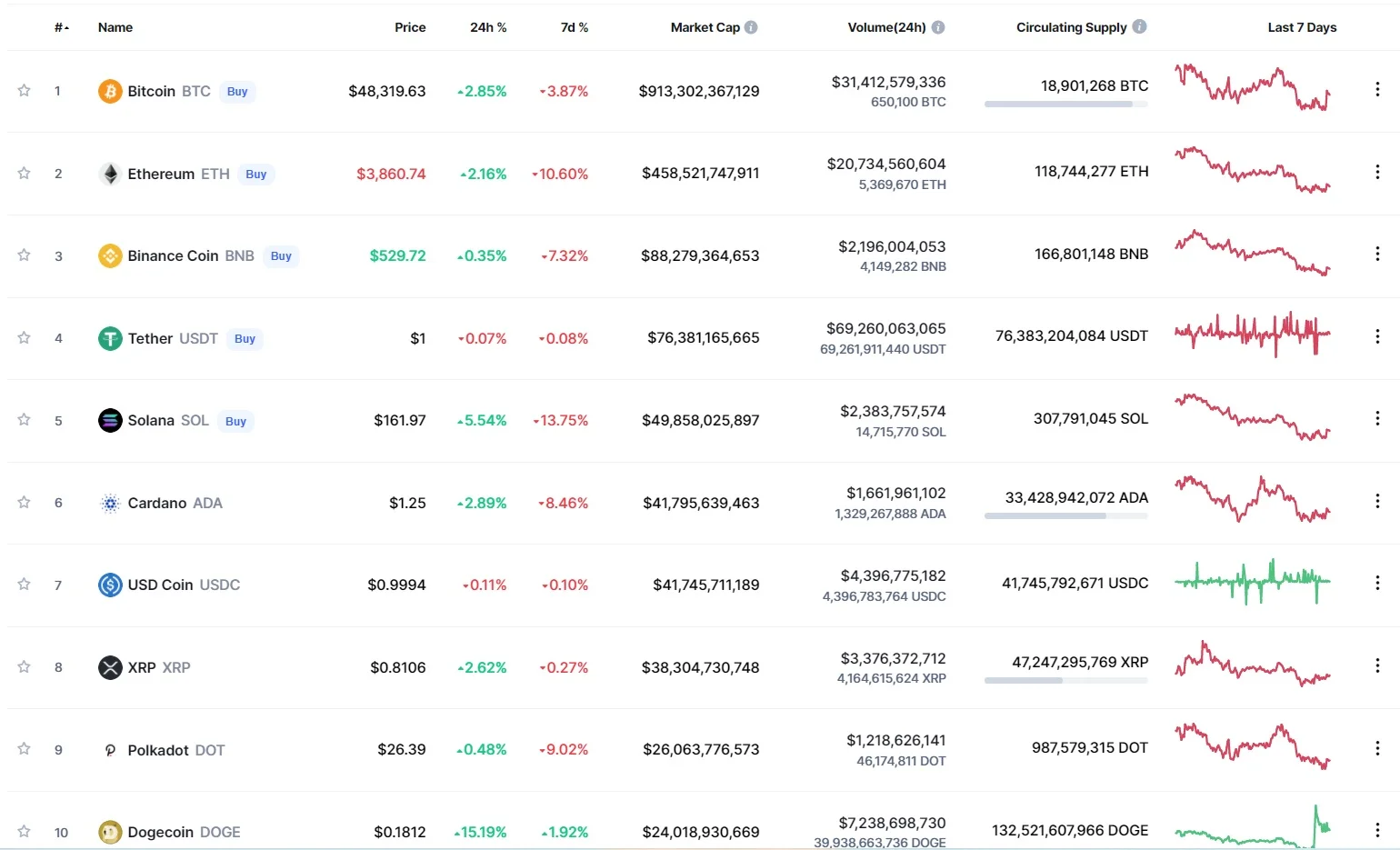Click the Dogecoin logo icon
Screen dimensions: 1400x850
pos(110,832)
